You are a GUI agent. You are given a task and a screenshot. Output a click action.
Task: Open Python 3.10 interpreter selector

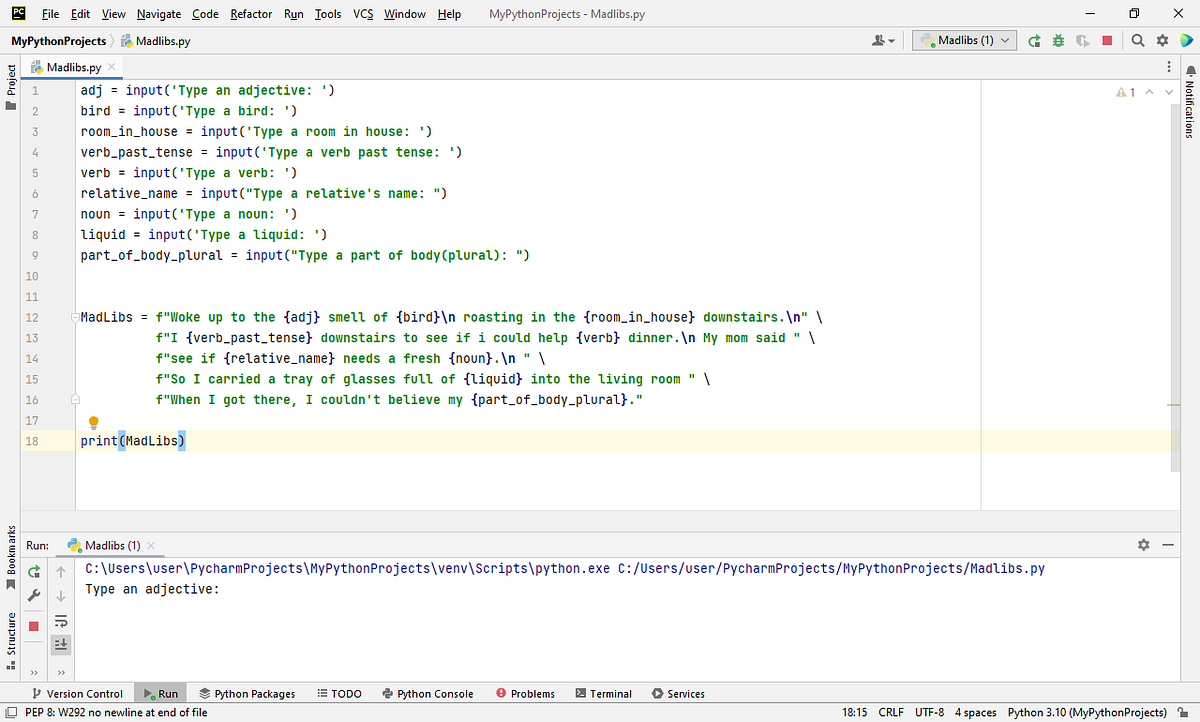point(1087,713)
